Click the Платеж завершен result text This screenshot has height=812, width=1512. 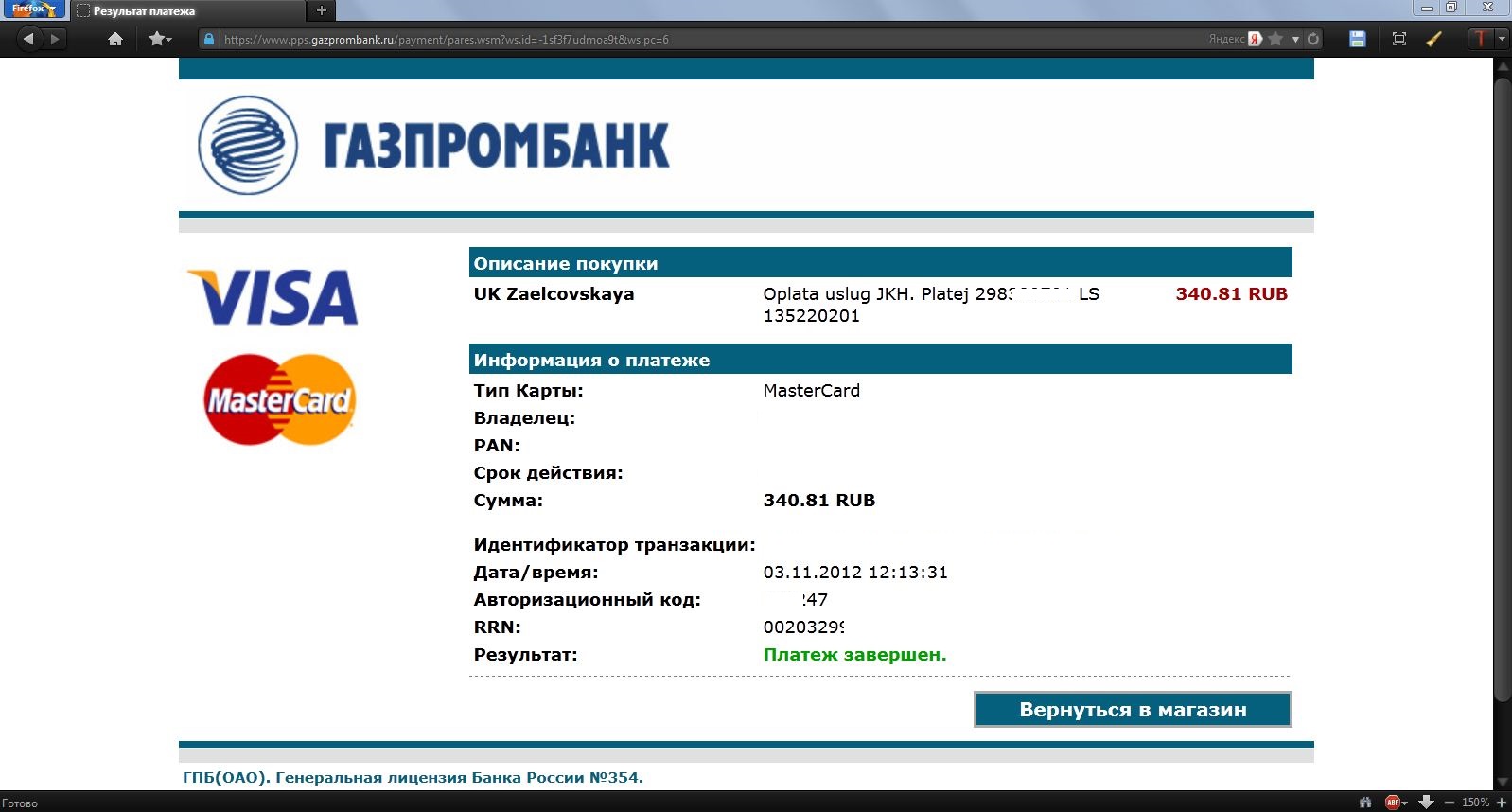(854, 655)
